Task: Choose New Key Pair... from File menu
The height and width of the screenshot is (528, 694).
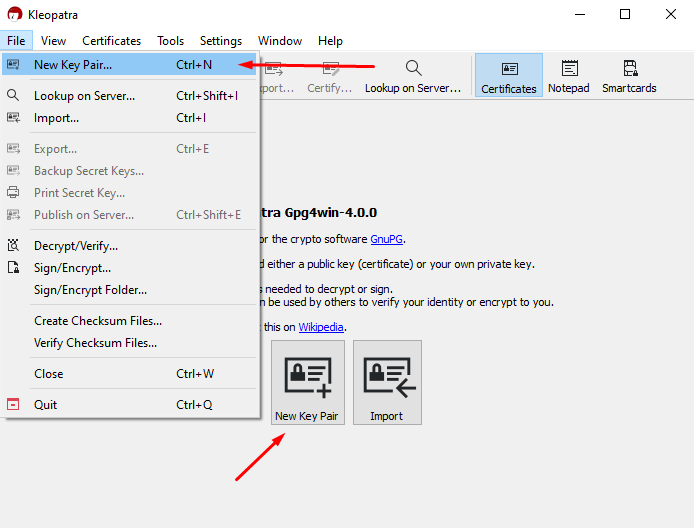Action: (x=129, y=65)
